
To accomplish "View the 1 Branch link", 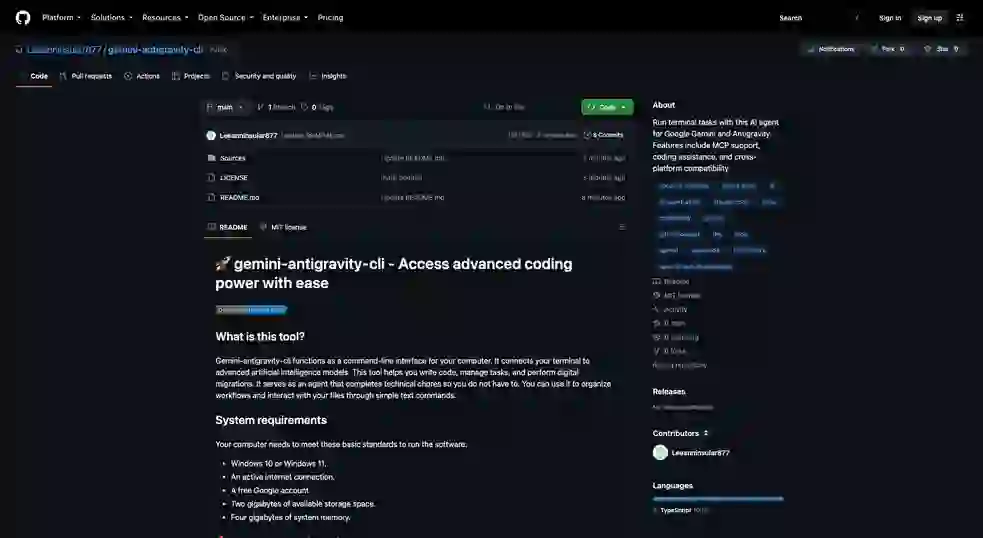I will coord(276,107).
